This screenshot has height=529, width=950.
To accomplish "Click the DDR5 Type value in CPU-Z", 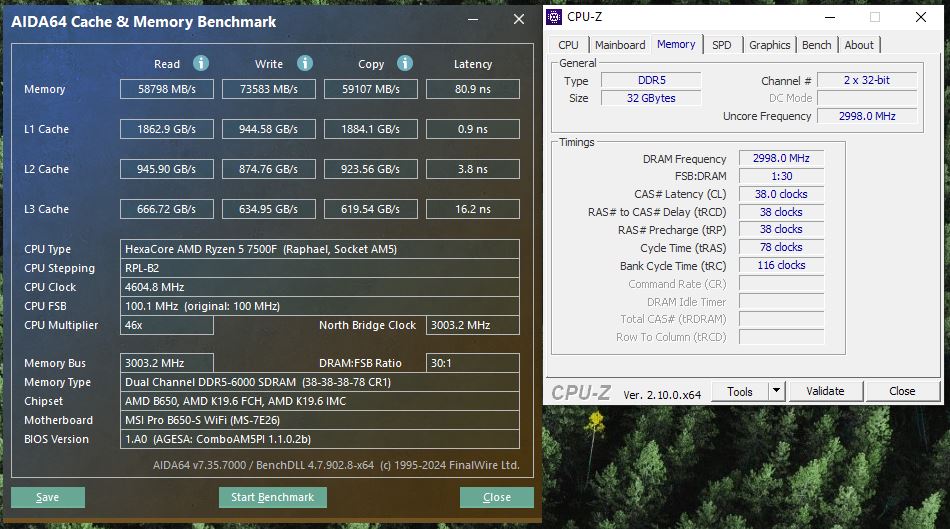I will (651, 80).
